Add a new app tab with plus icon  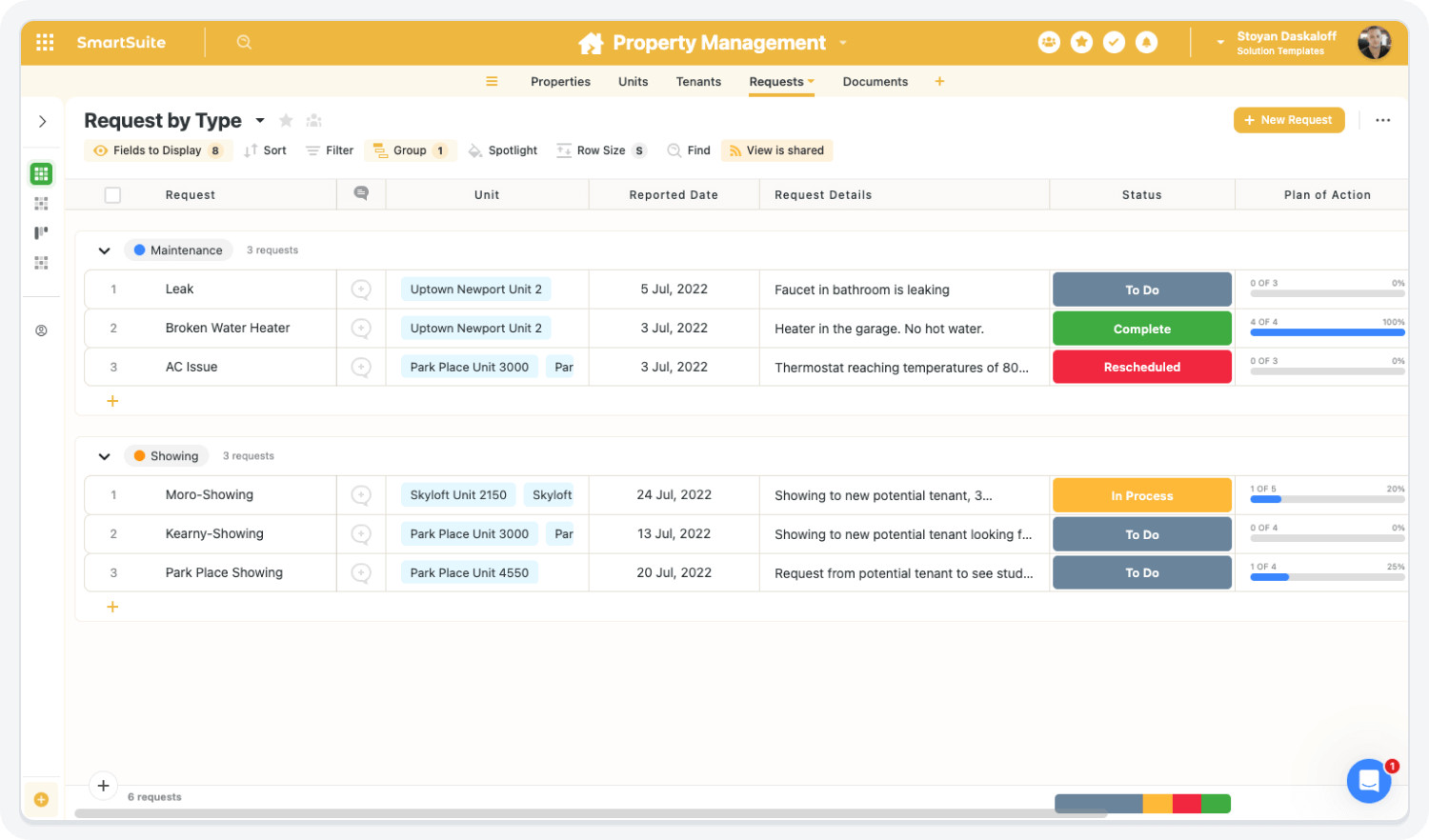(x=939, y=81)
